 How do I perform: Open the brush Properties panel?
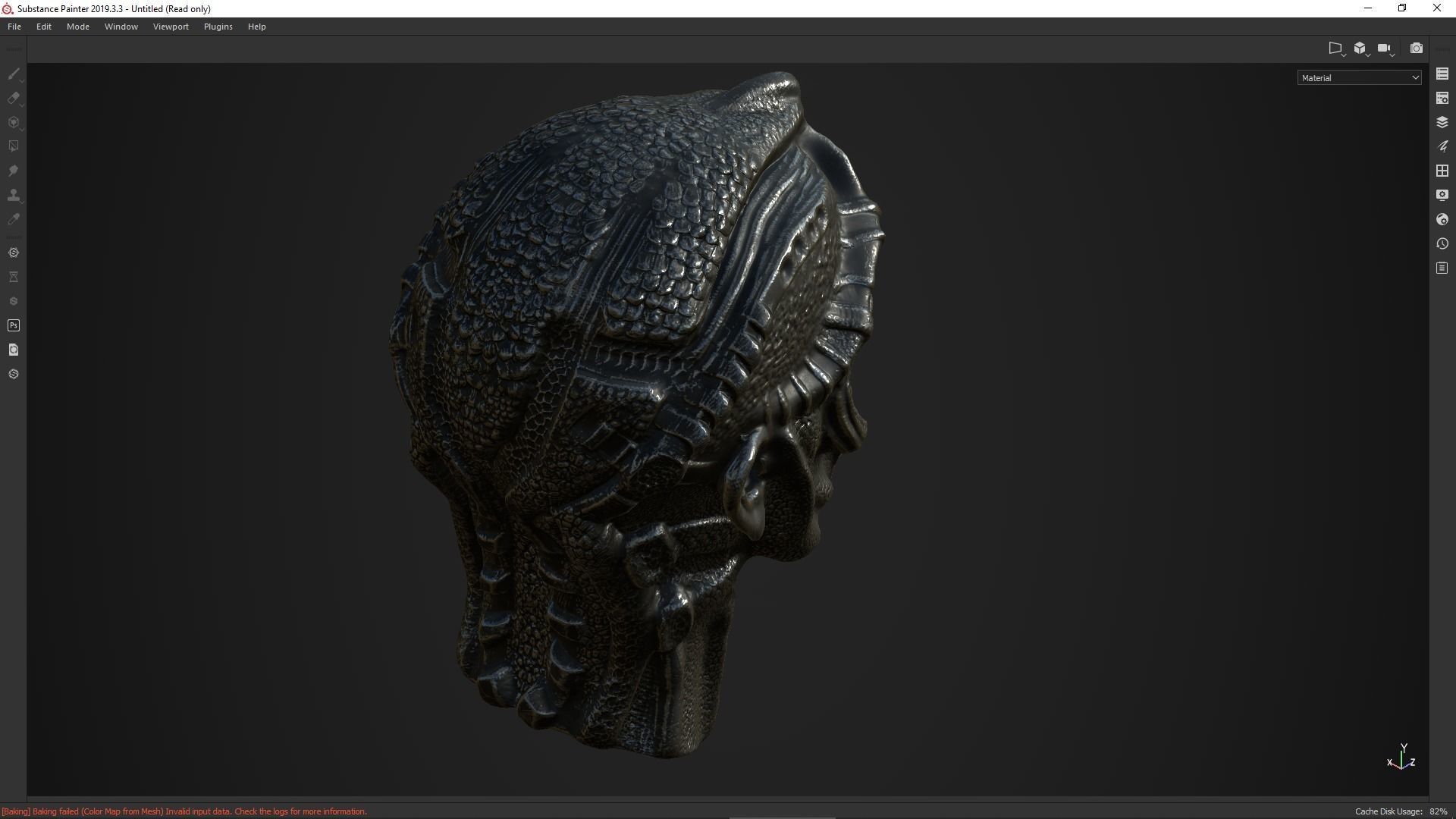click(x=1442, y=146)
